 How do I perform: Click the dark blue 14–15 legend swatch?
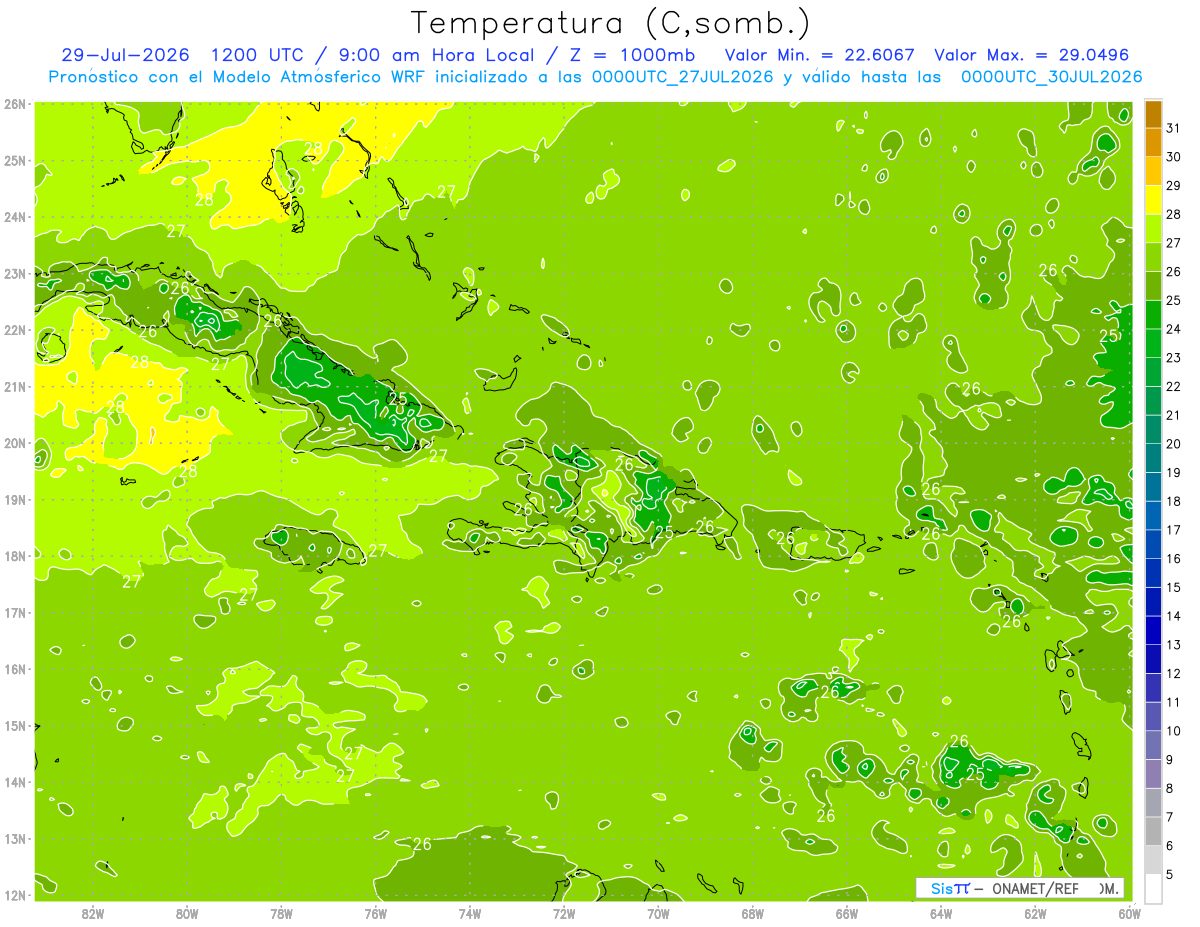pyautogui.click(x=1153, y=602)
